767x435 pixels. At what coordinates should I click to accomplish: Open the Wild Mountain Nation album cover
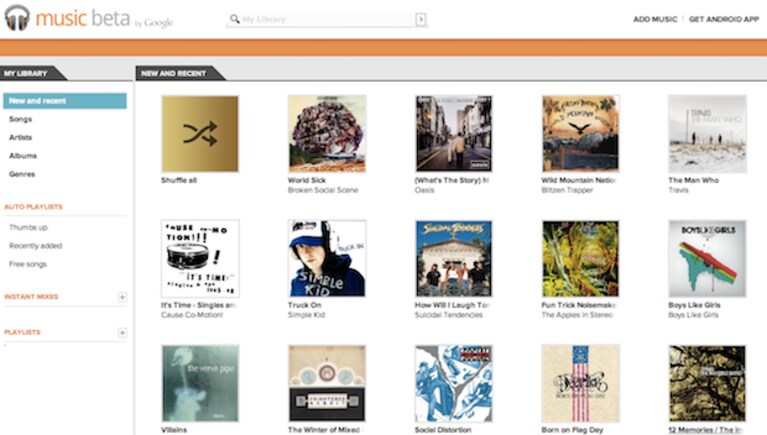(x=581, y=134)
